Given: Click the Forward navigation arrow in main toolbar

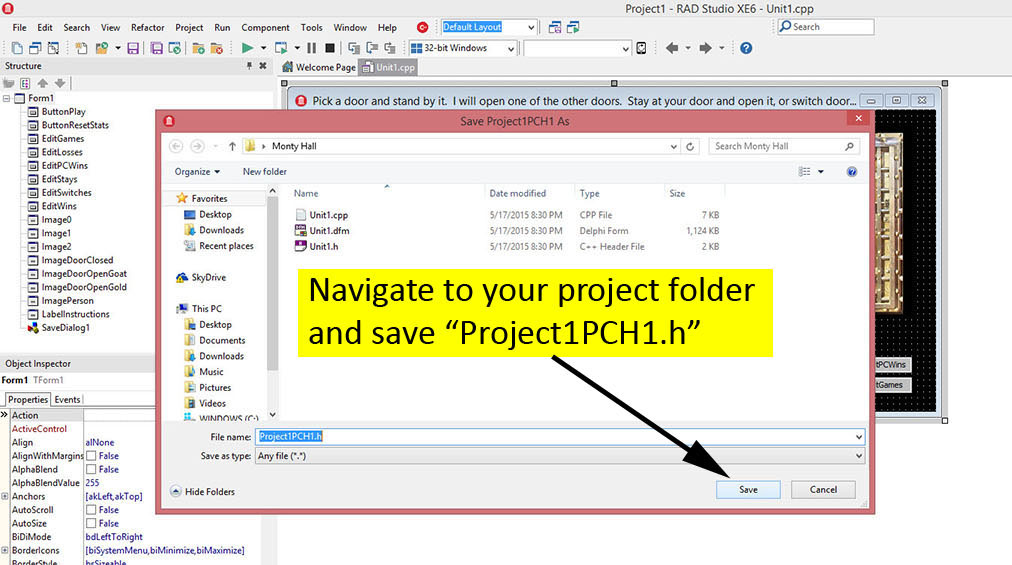Looking at the screenshot, I should pos(705,48).
